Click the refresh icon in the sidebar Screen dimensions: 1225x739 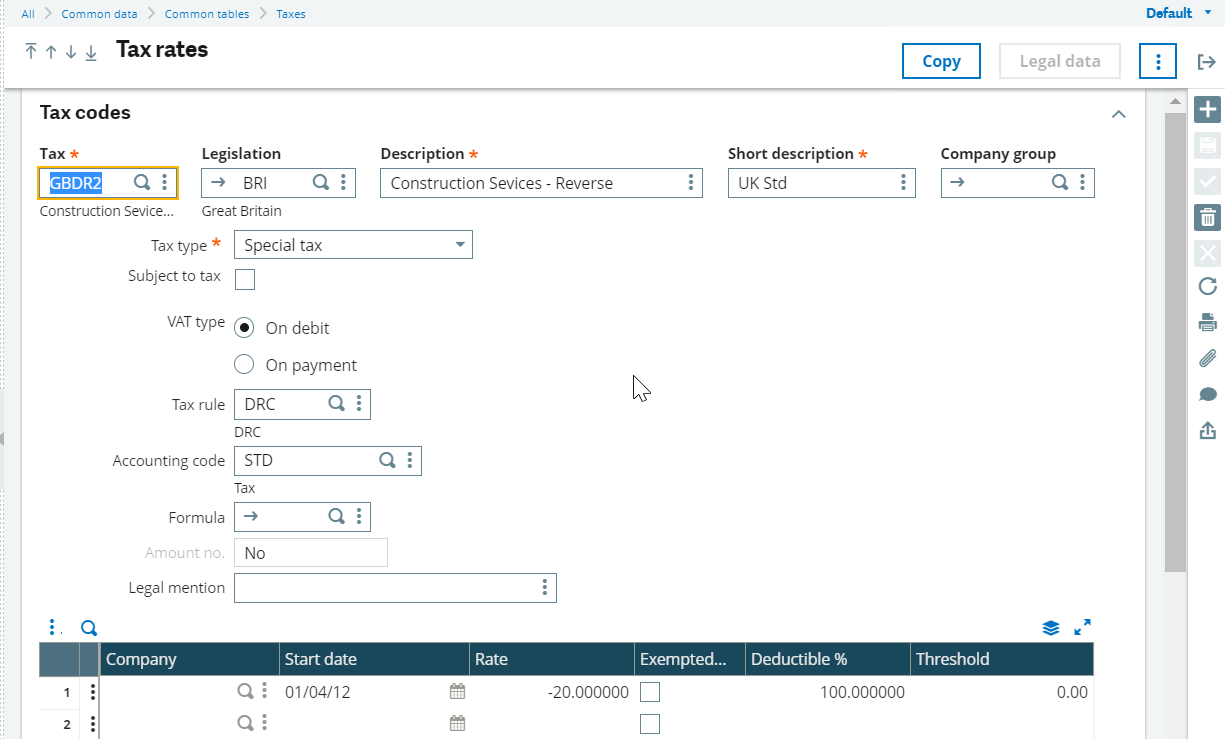coord(1207,286)
